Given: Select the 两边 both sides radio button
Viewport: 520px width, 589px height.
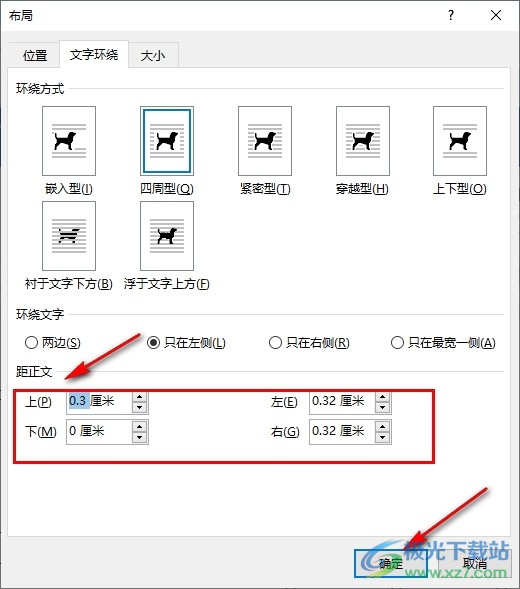Looking at the screenshot, I should [x=31, y=343].
